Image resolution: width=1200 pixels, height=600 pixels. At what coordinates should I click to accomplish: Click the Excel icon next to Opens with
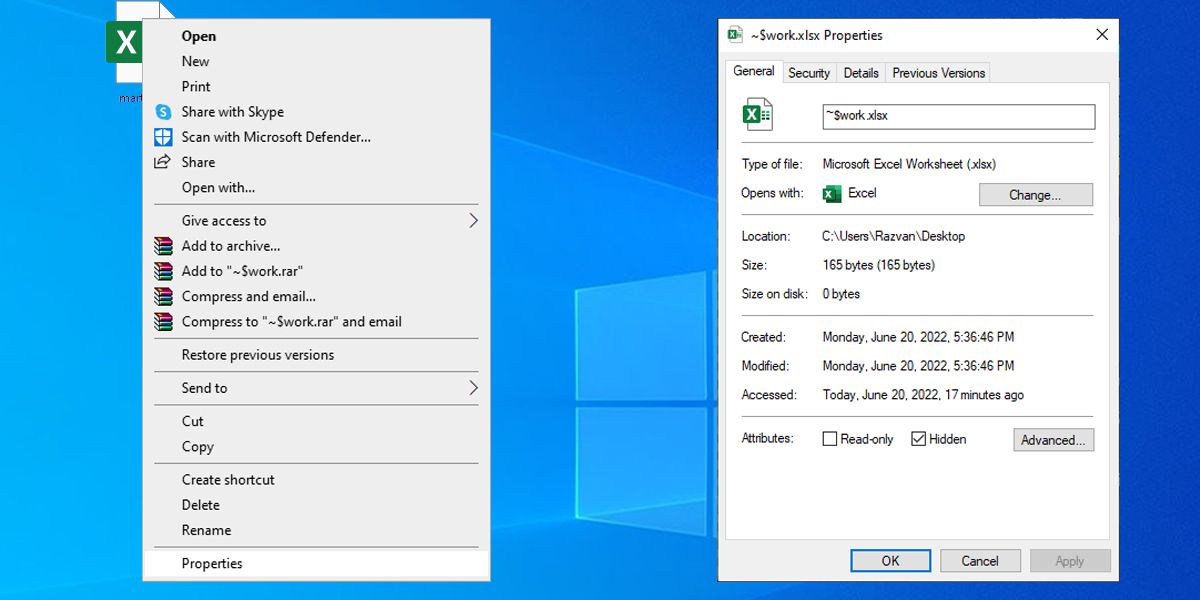[x=831, y=194]
